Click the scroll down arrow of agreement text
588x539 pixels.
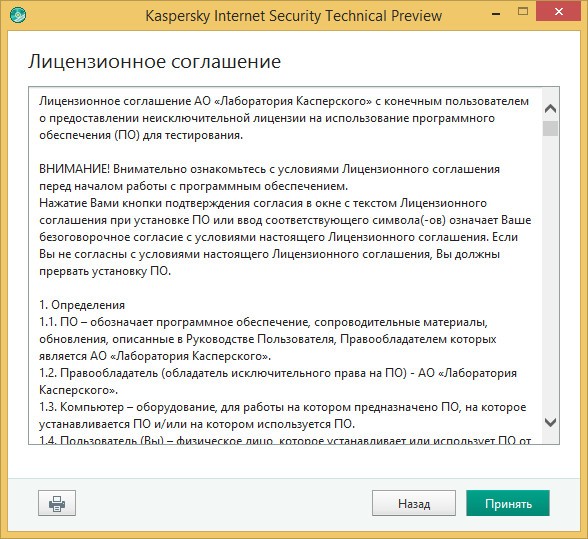point(550,422)
